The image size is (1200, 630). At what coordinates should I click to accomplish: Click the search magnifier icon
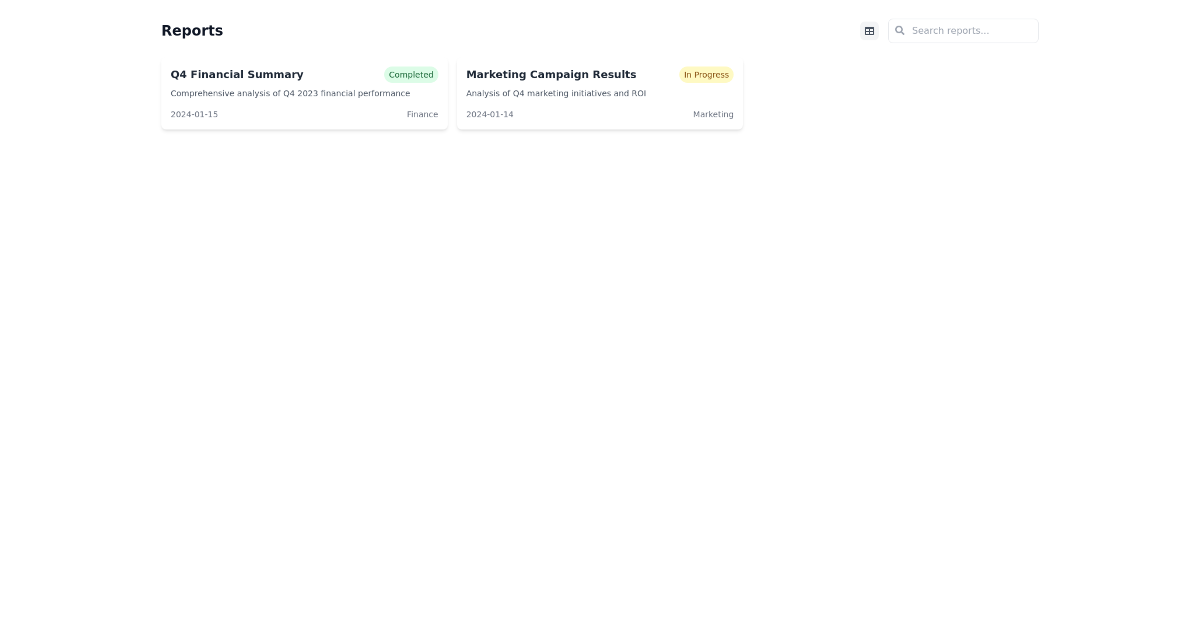(900, 30)
